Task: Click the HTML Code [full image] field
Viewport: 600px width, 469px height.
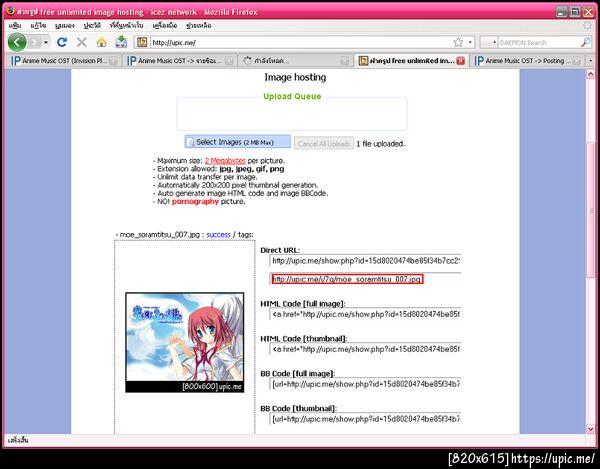Action: click(x=365, y=314)
